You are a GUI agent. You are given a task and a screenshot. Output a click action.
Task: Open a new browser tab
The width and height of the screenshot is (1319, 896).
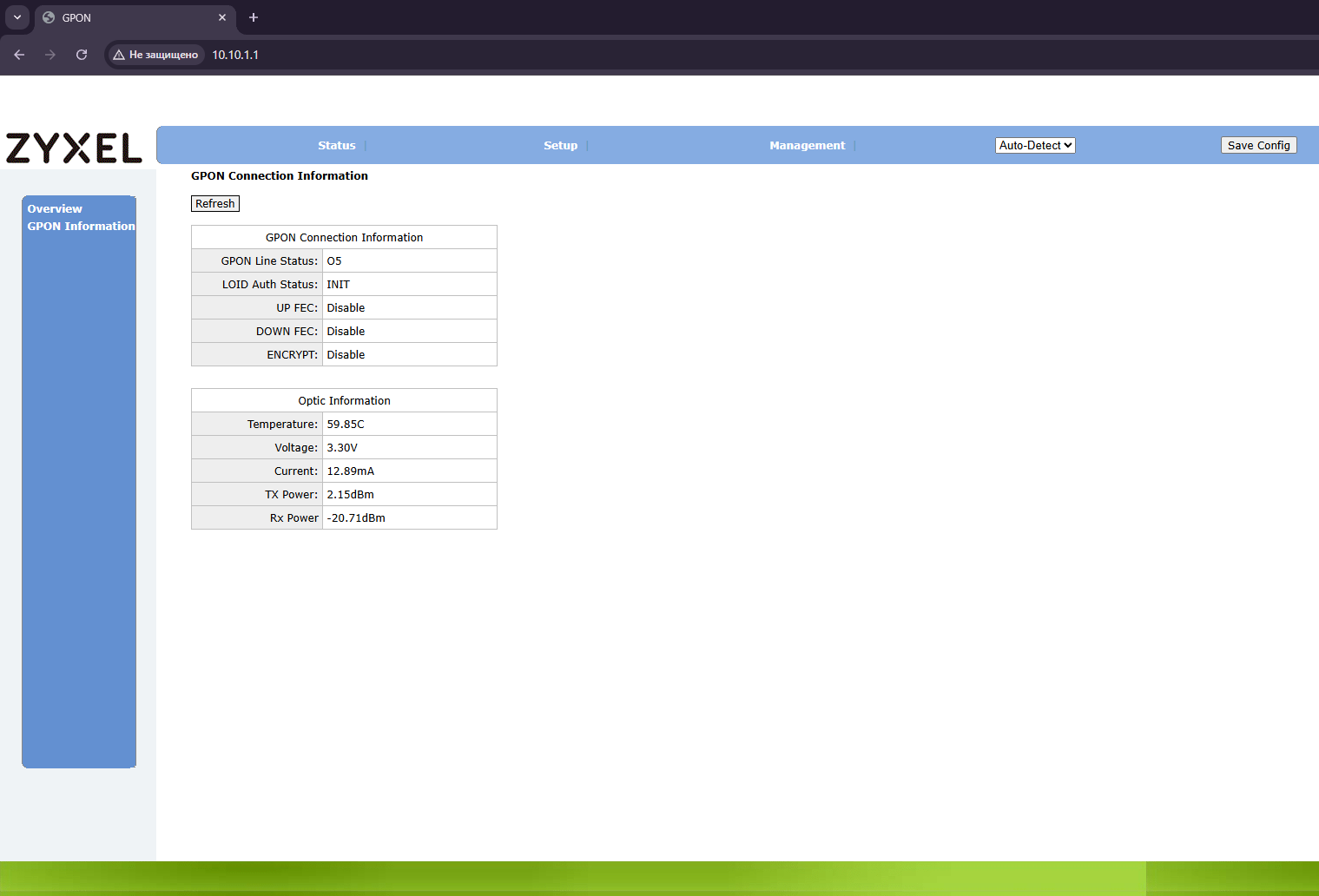(254, 17)
